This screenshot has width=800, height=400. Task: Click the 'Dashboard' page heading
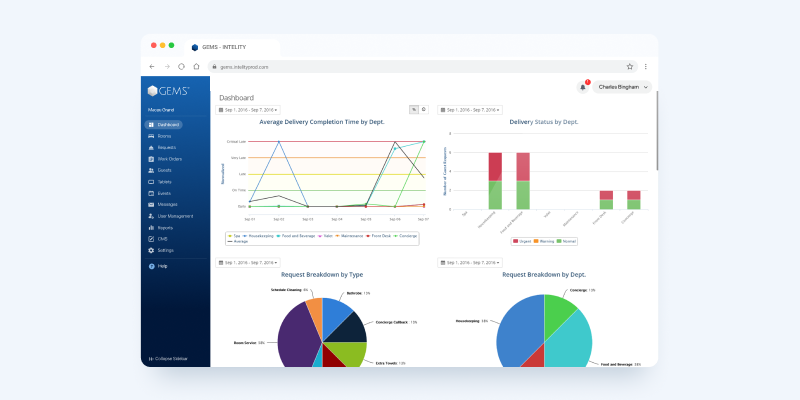237,98
